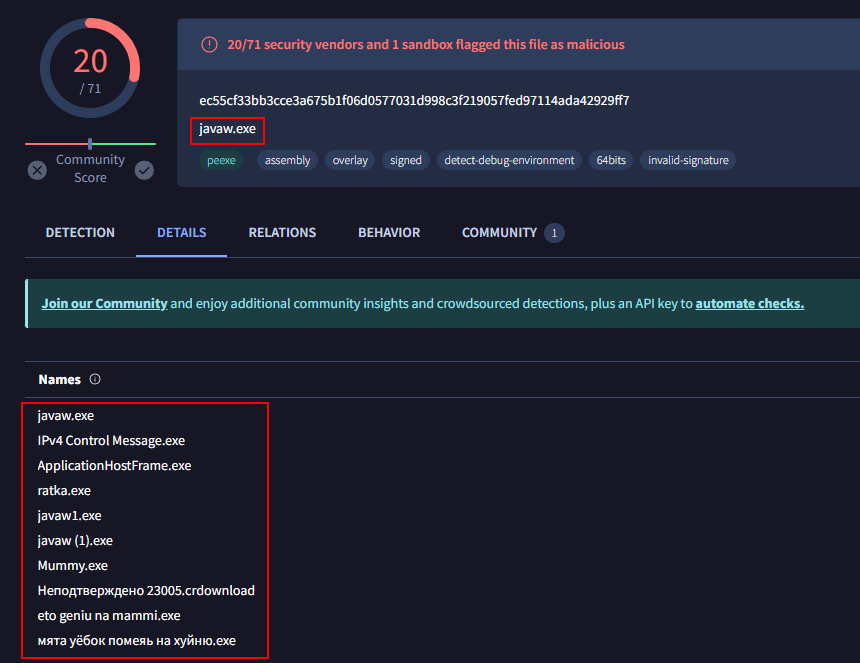This screenshot has width=860, height=663.
Task: Select javaw.exe in Names list
Action: [x=65, y=416]
